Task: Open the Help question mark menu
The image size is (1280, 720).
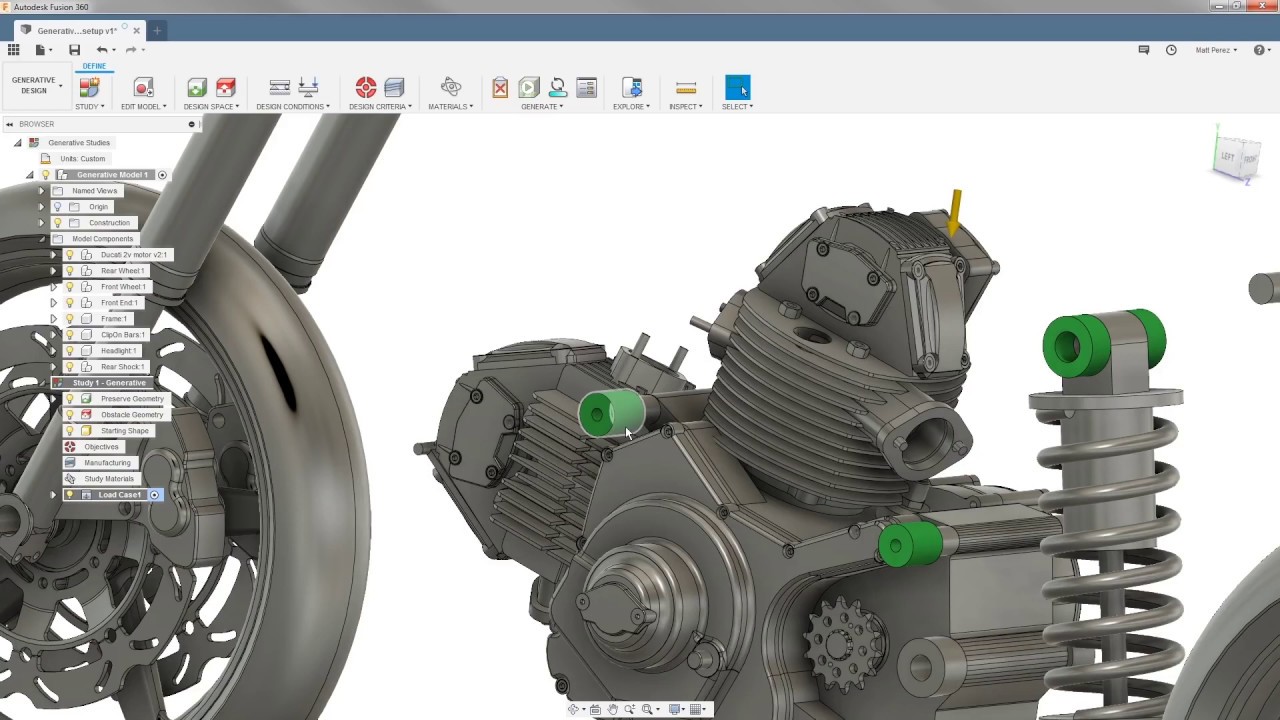Action: click(x=1262, y=50)
